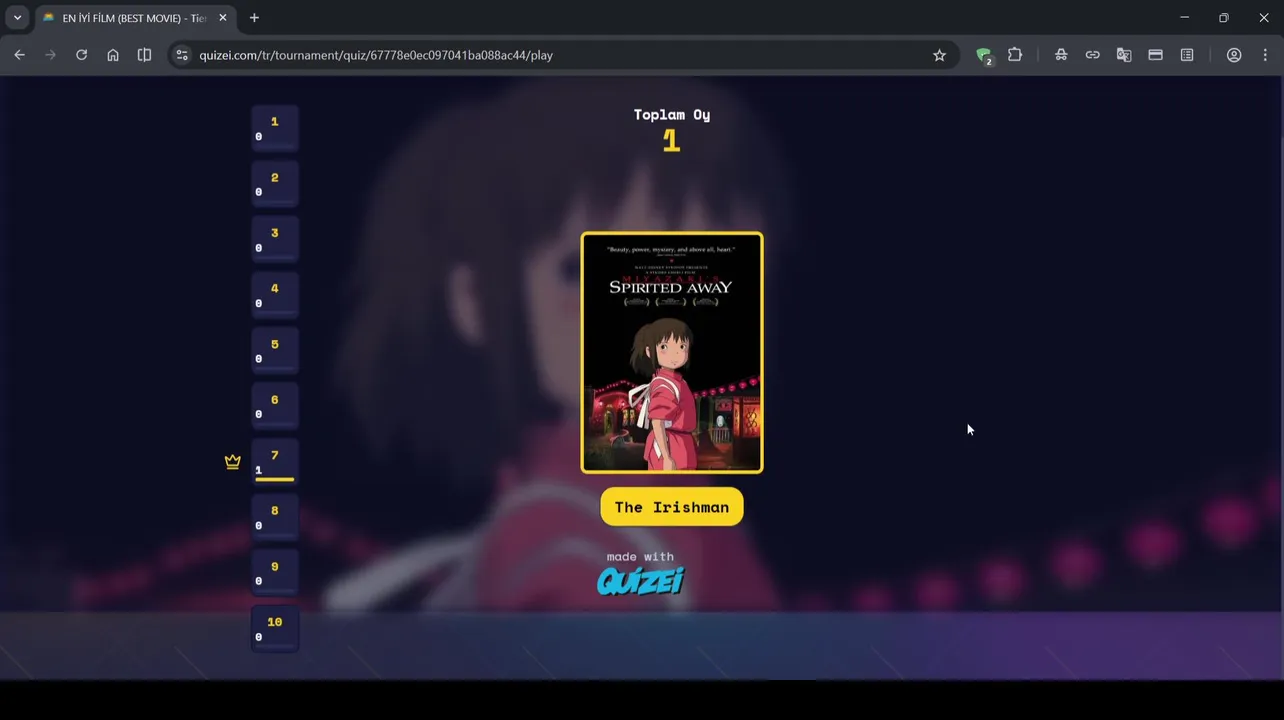Open the Quizei logo link
Image resolution: width=1284 pixels, height=720 pixels.
641,581
